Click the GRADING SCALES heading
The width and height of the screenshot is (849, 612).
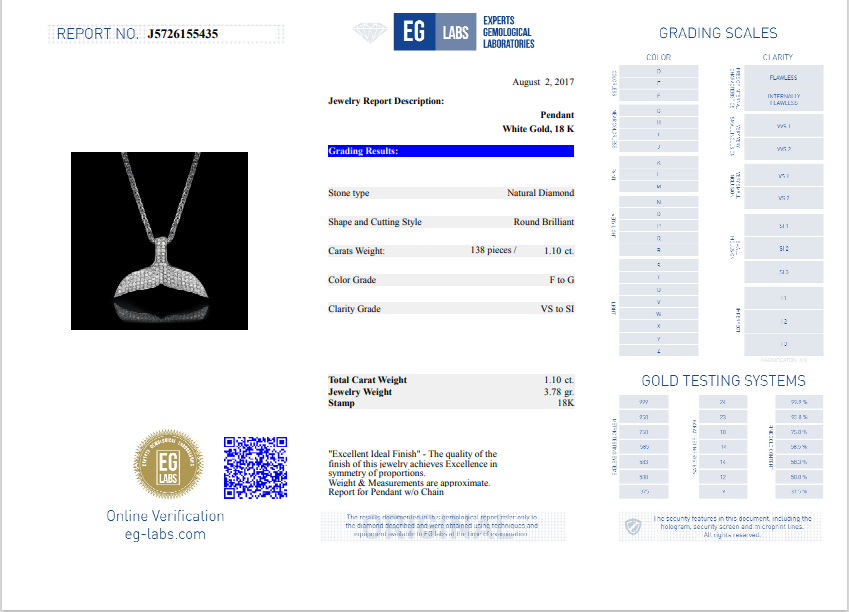click(718, 33)
